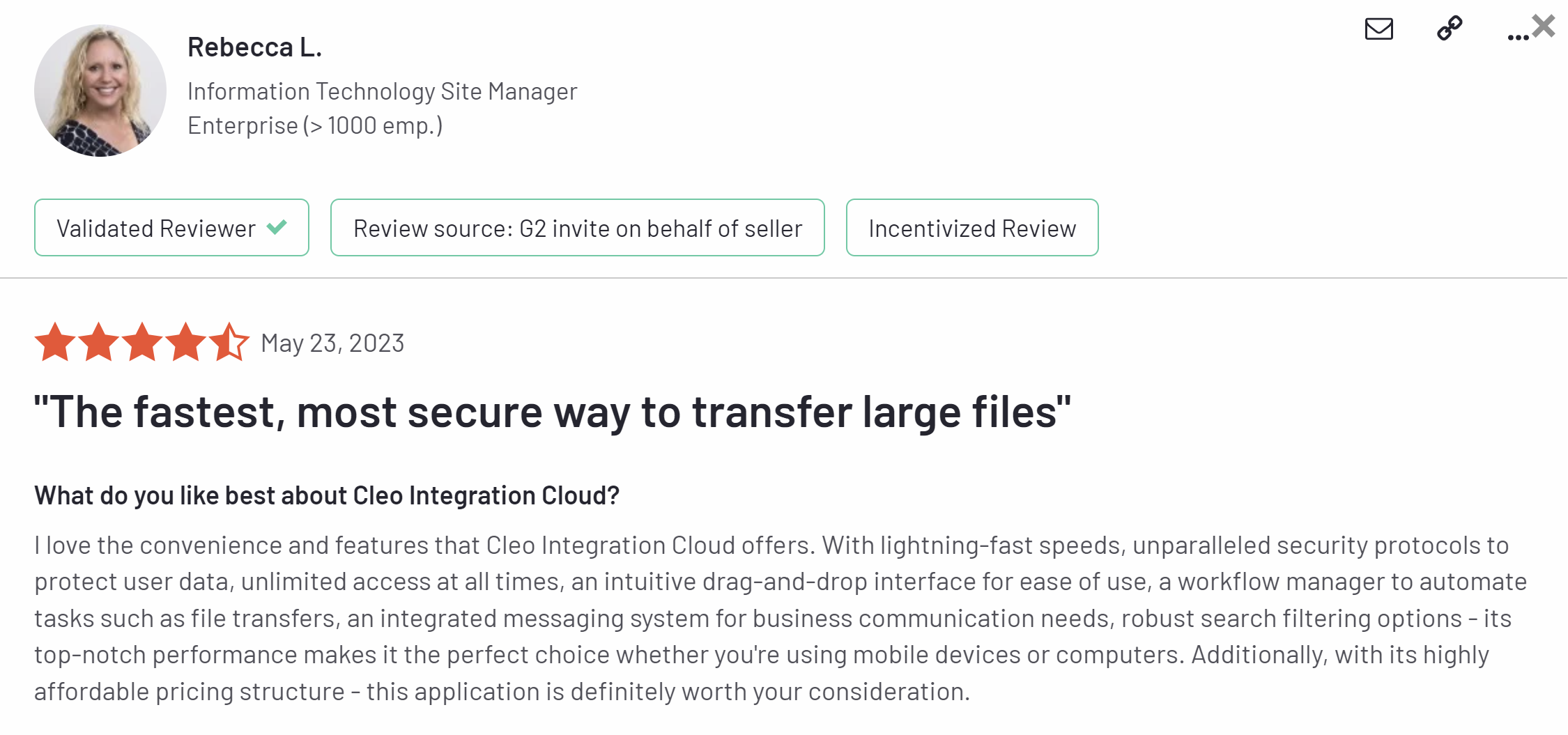
Task: Open the review title about transferring large files
Action: tap(552, 412)
